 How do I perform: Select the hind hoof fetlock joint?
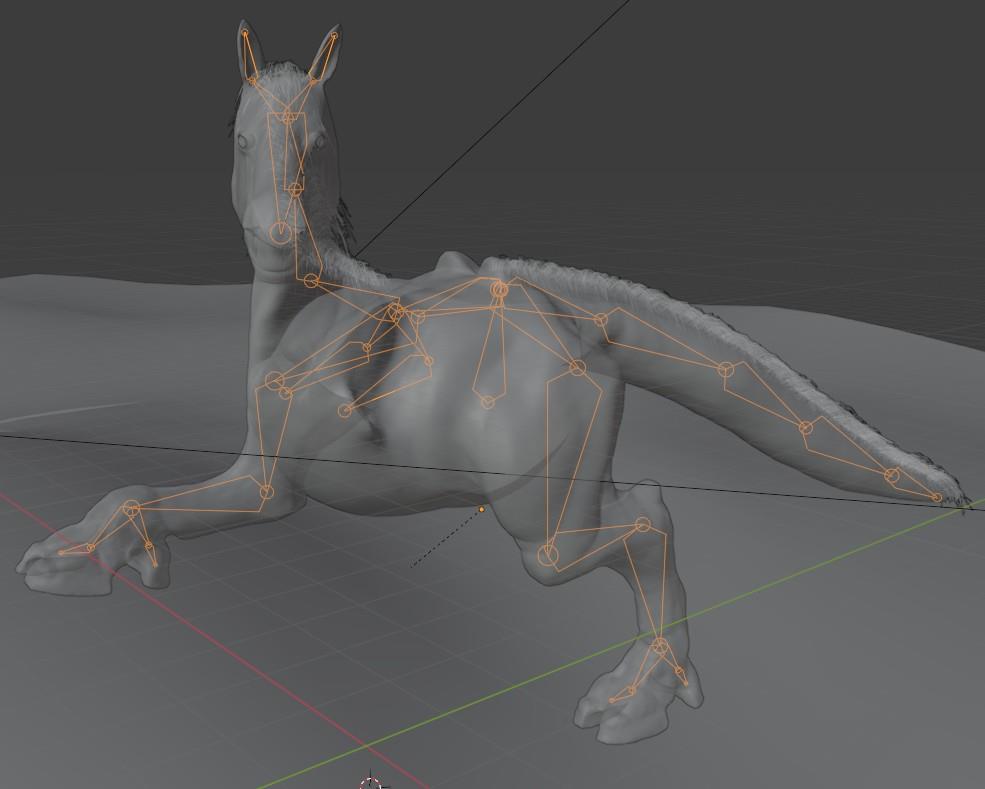(660, 647)
